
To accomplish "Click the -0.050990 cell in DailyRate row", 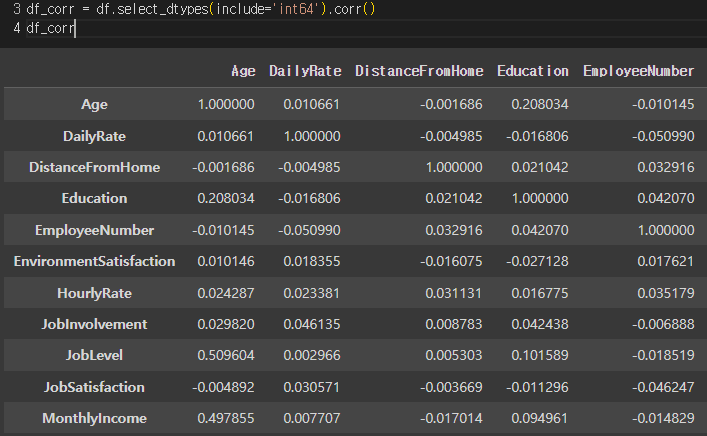I will pyautogui.click(x=663, y=136).
